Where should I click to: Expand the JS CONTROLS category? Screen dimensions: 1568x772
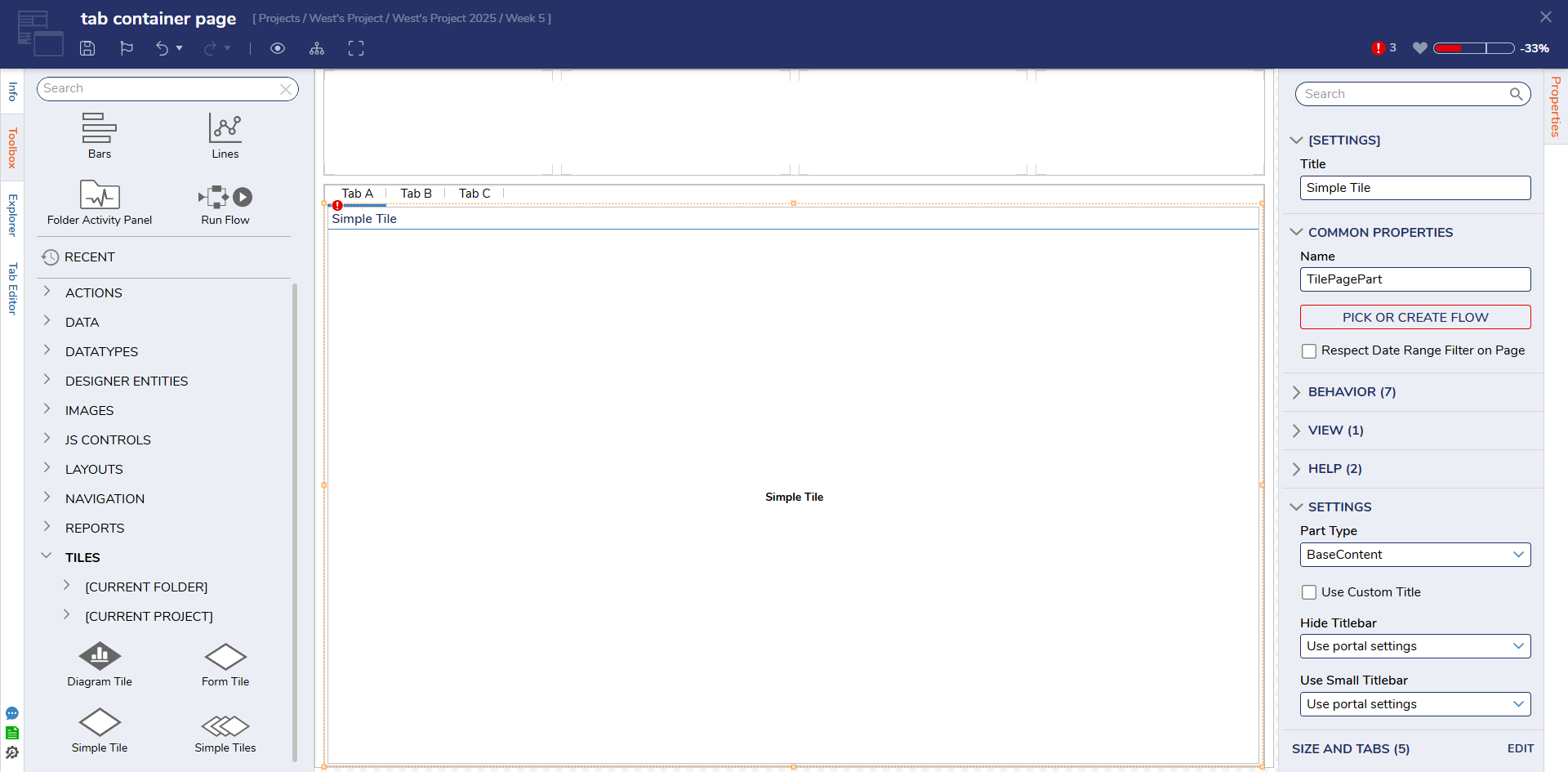pos(47,439)
